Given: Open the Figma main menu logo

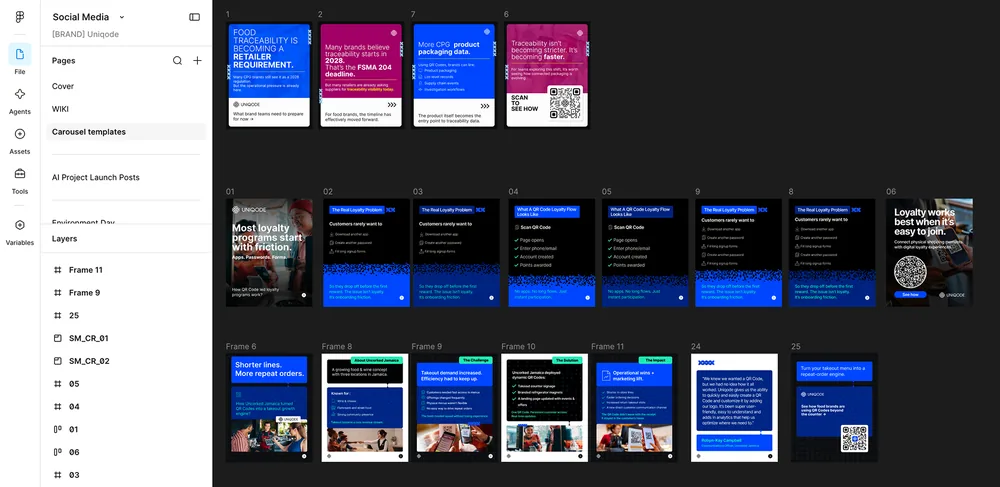Looking at the screenshot, I should tap(20, 17).
